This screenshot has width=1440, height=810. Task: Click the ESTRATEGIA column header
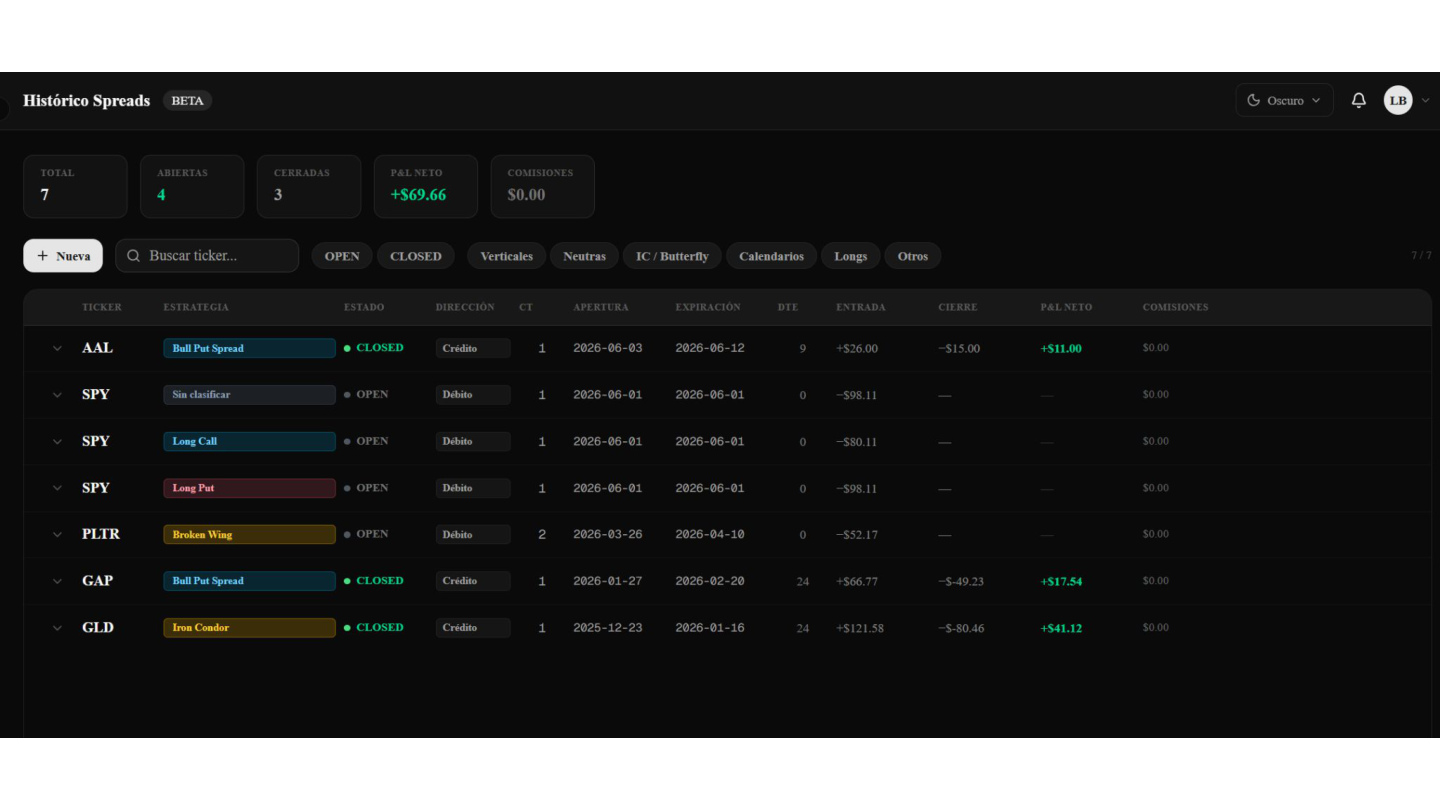pos(196,307)
